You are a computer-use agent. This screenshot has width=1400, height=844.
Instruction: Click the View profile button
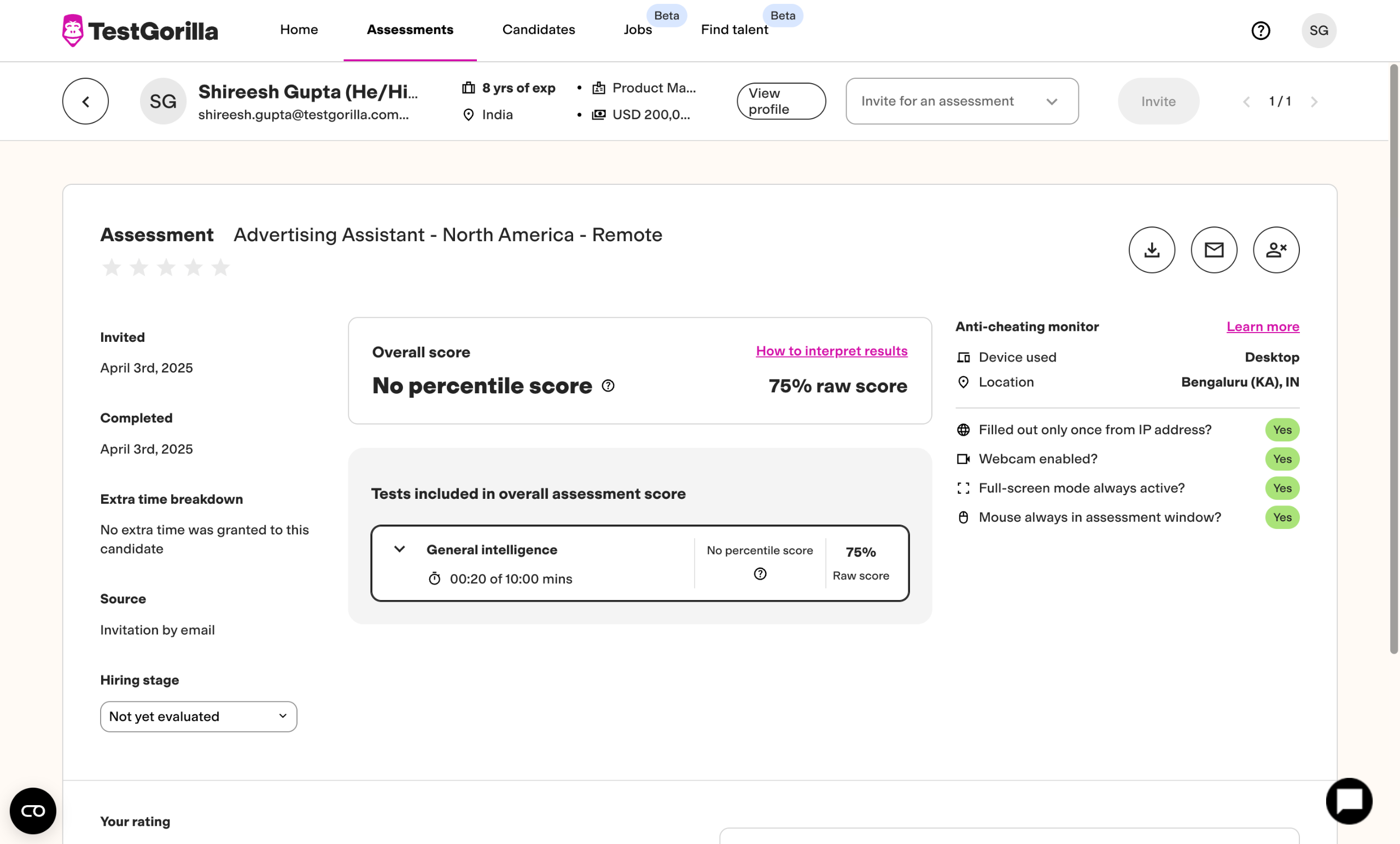click(x=781, y=101)
